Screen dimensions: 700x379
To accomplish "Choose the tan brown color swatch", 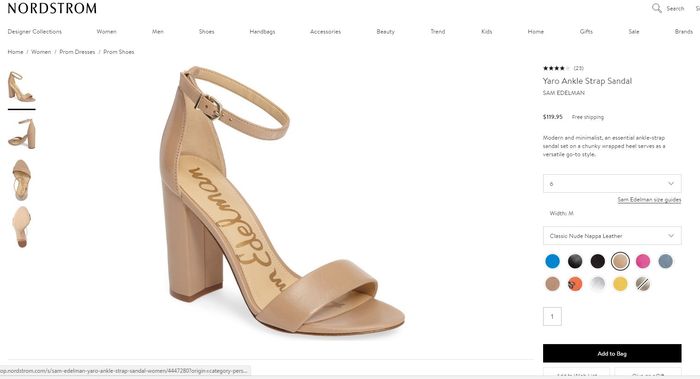I will click(x=552, y=284).
